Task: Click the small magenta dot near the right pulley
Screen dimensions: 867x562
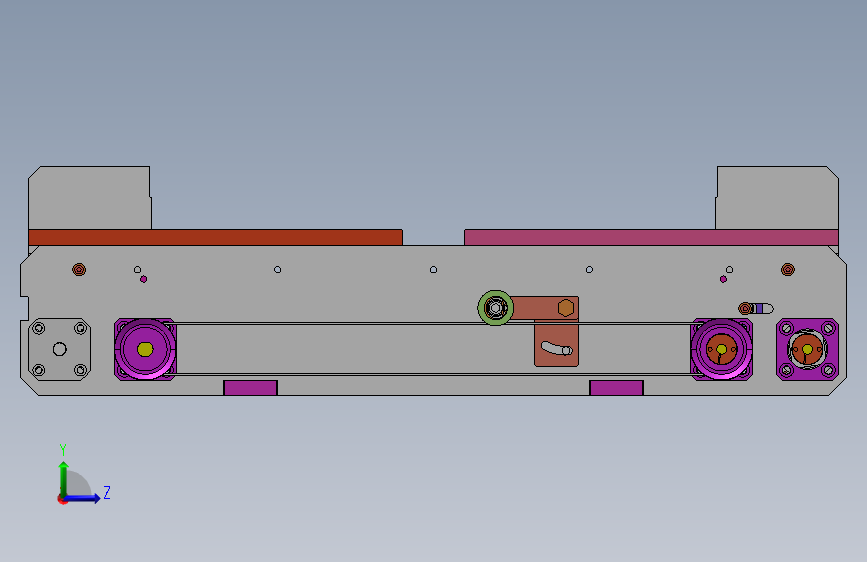Action: (x=723, y=279)
